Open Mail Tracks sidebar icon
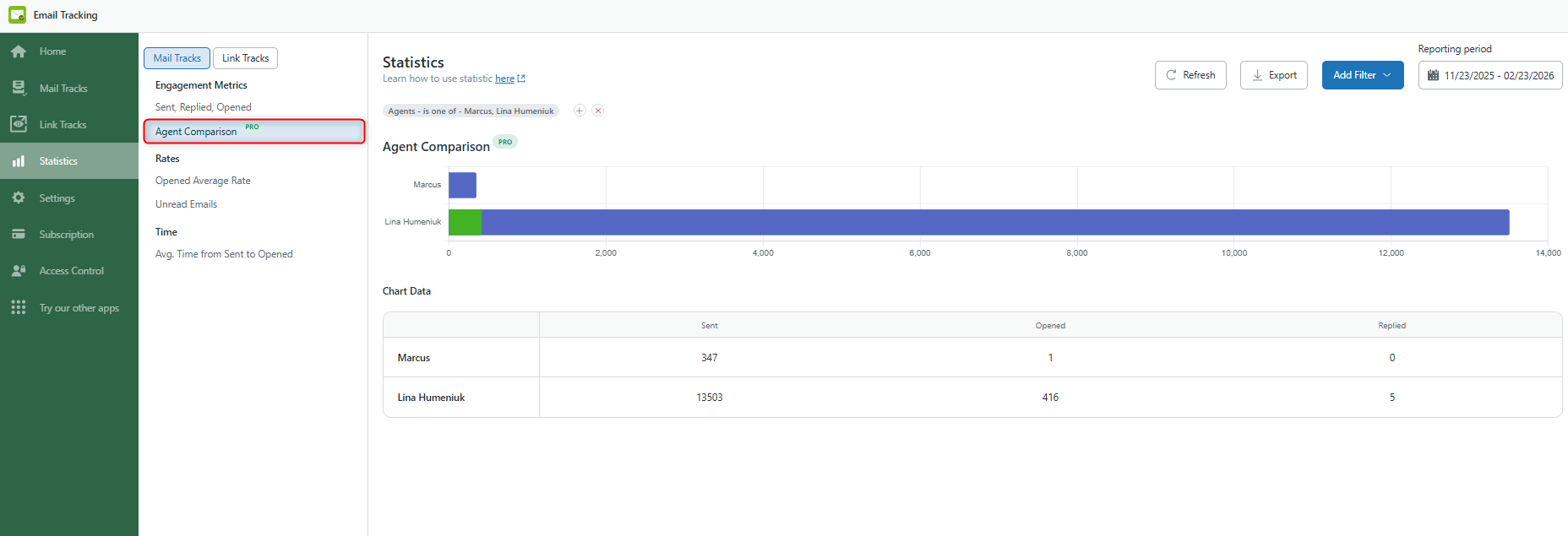Viewport: 1568px width, 536px height. 19,88
